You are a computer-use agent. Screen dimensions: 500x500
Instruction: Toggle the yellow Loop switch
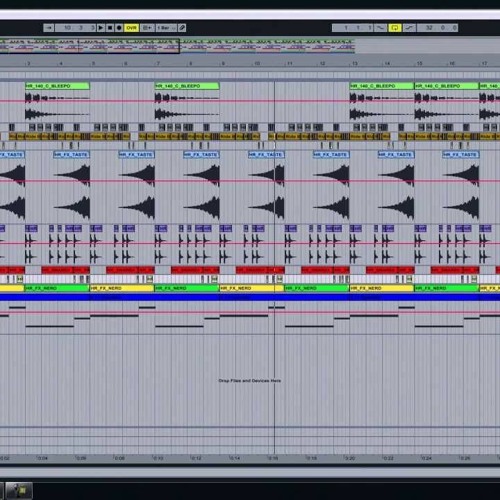tap(395, 28)
